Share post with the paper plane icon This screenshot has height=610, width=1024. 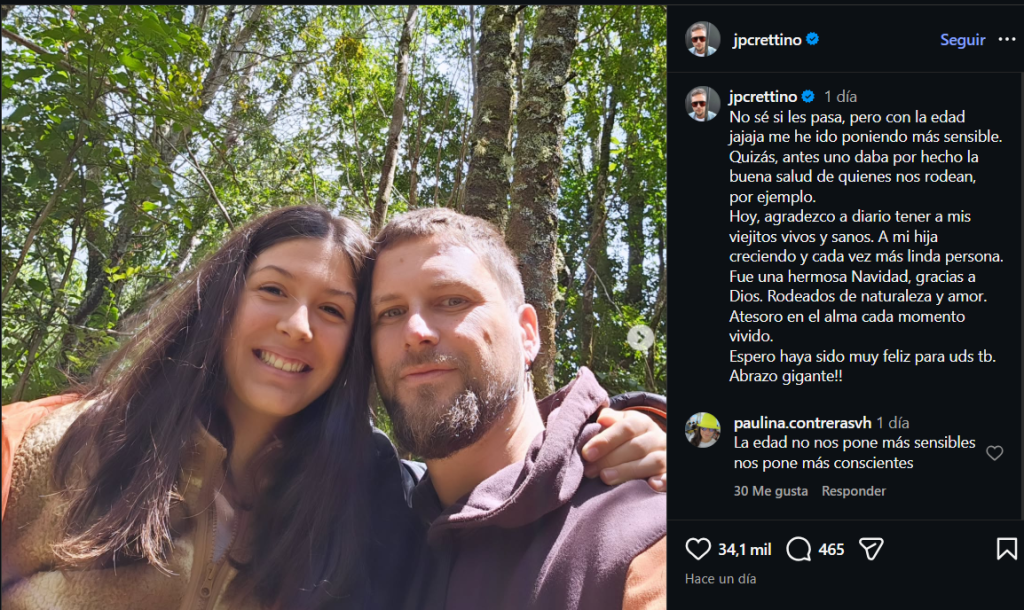tap(871, 549)
